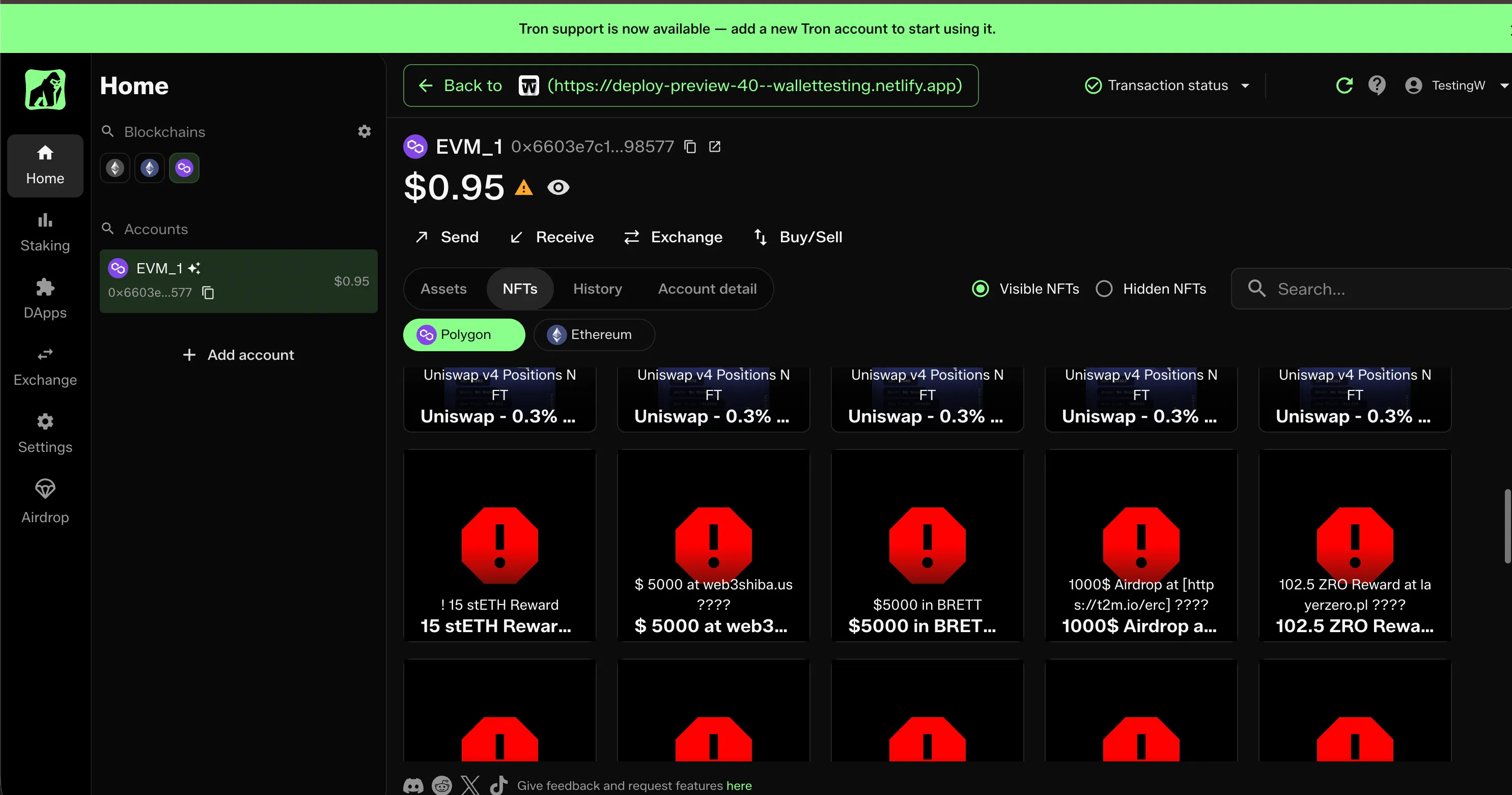Open the 15 stETH Reward NFT
The height and width of the screenshot is (795, 1512).
click(499, 546)
